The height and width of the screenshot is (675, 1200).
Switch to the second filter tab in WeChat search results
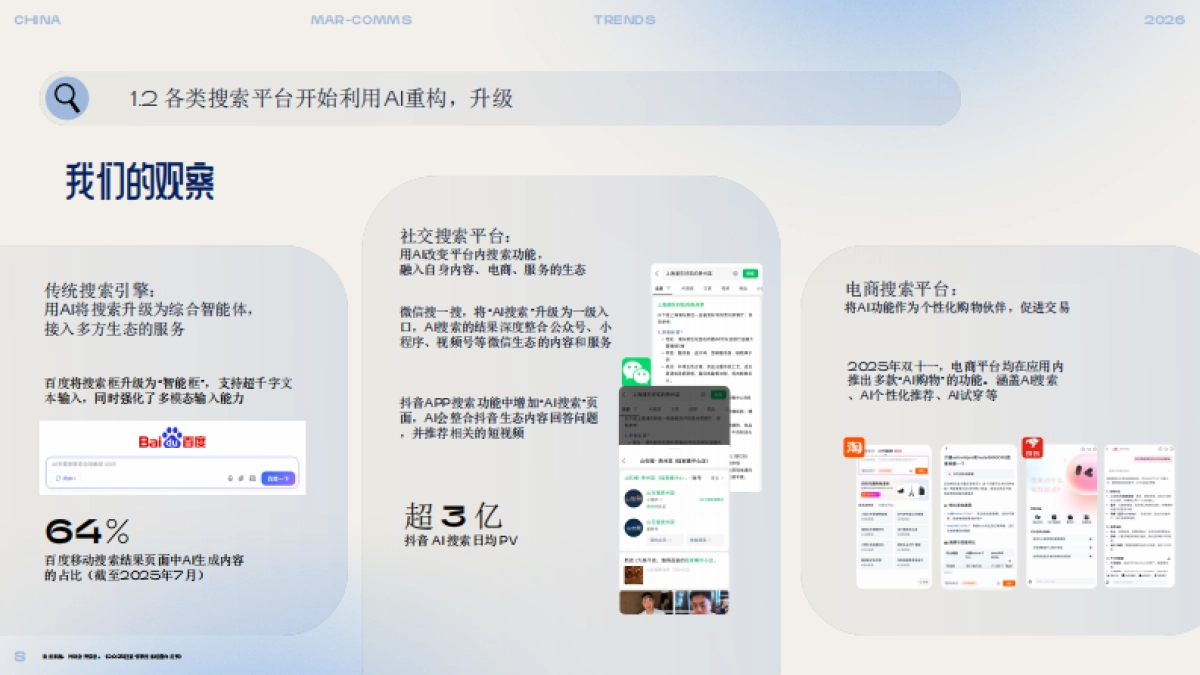click(688, 288)
